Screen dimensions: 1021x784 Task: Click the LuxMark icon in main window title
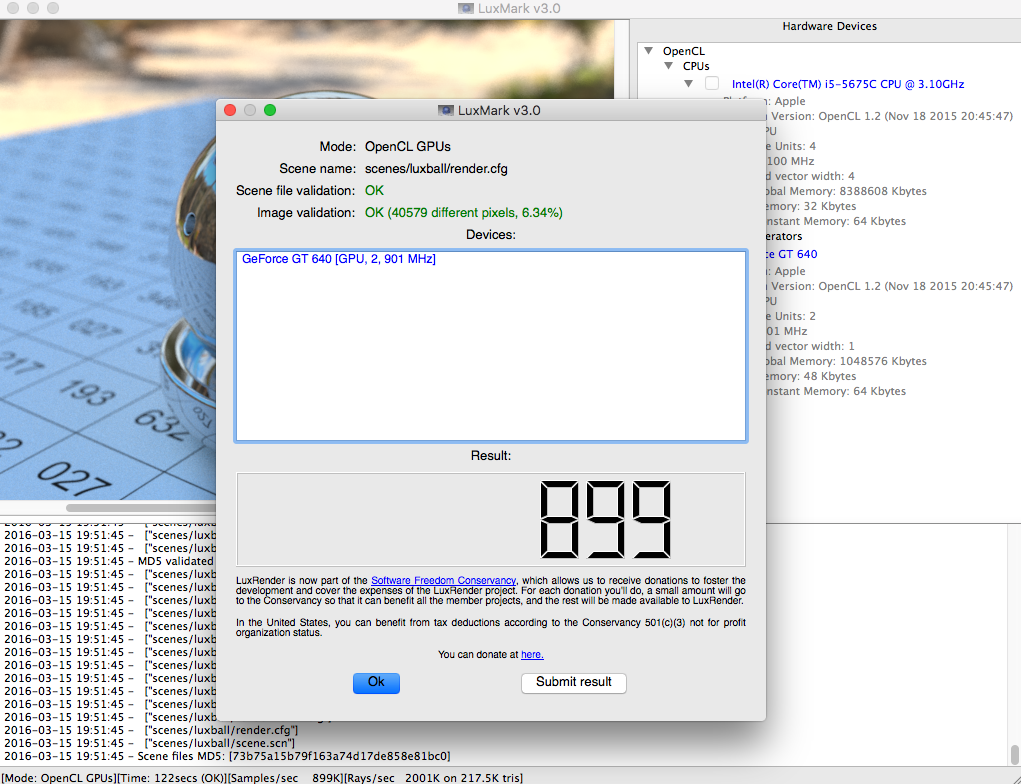click(466, 8)
